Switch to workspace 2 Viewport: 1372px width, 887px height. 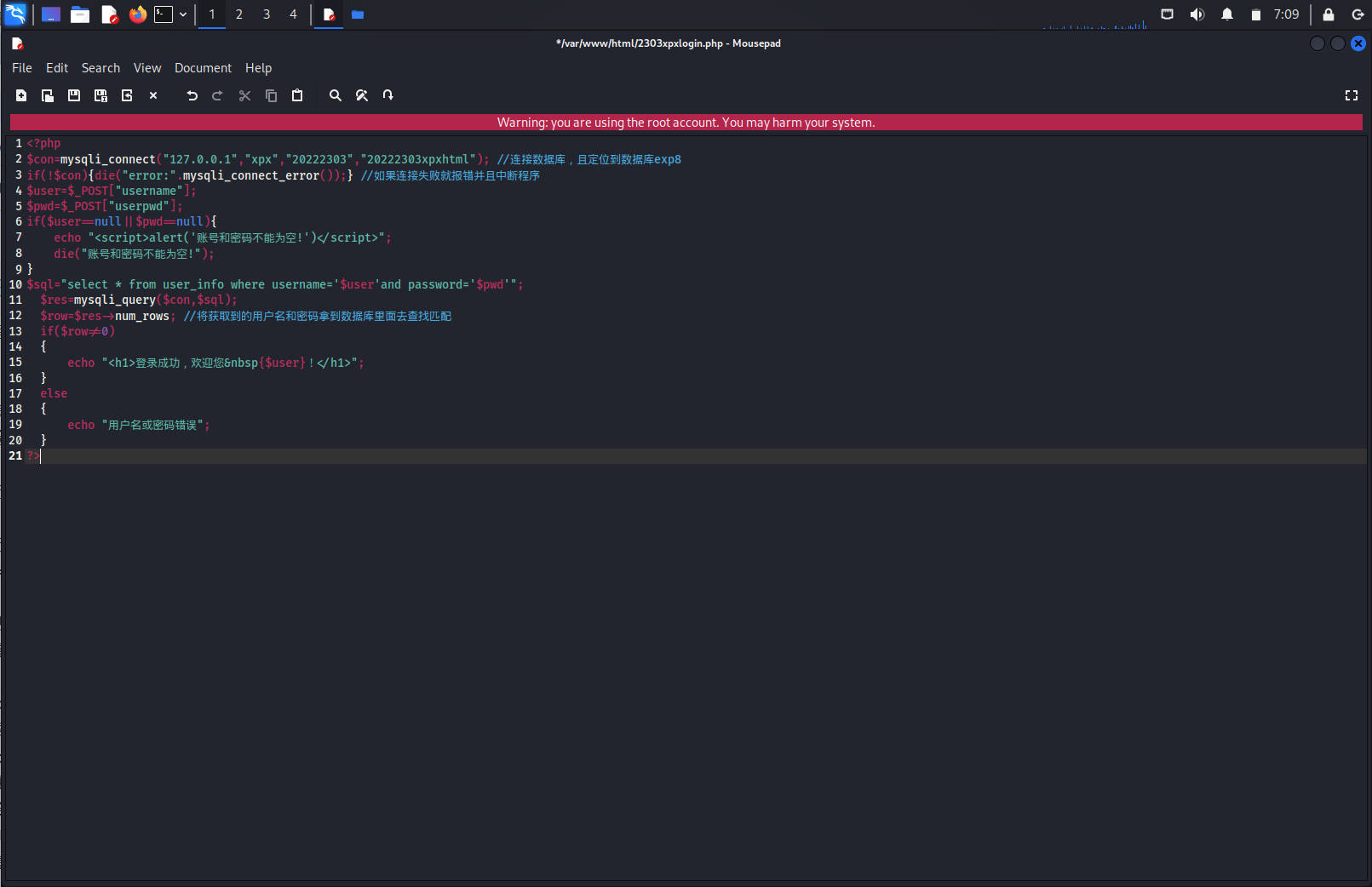pos(239,14)
